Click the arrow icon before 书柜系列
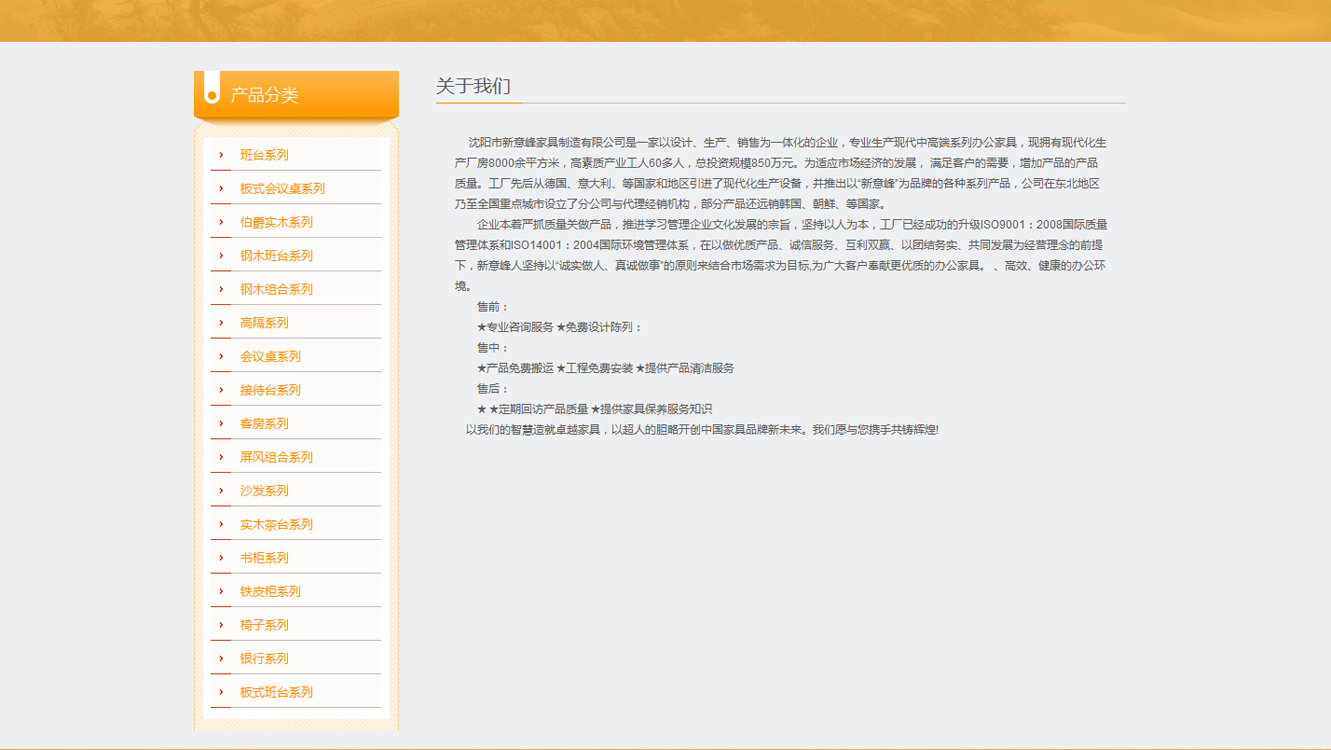1331x750 pixels. point(221,558)
